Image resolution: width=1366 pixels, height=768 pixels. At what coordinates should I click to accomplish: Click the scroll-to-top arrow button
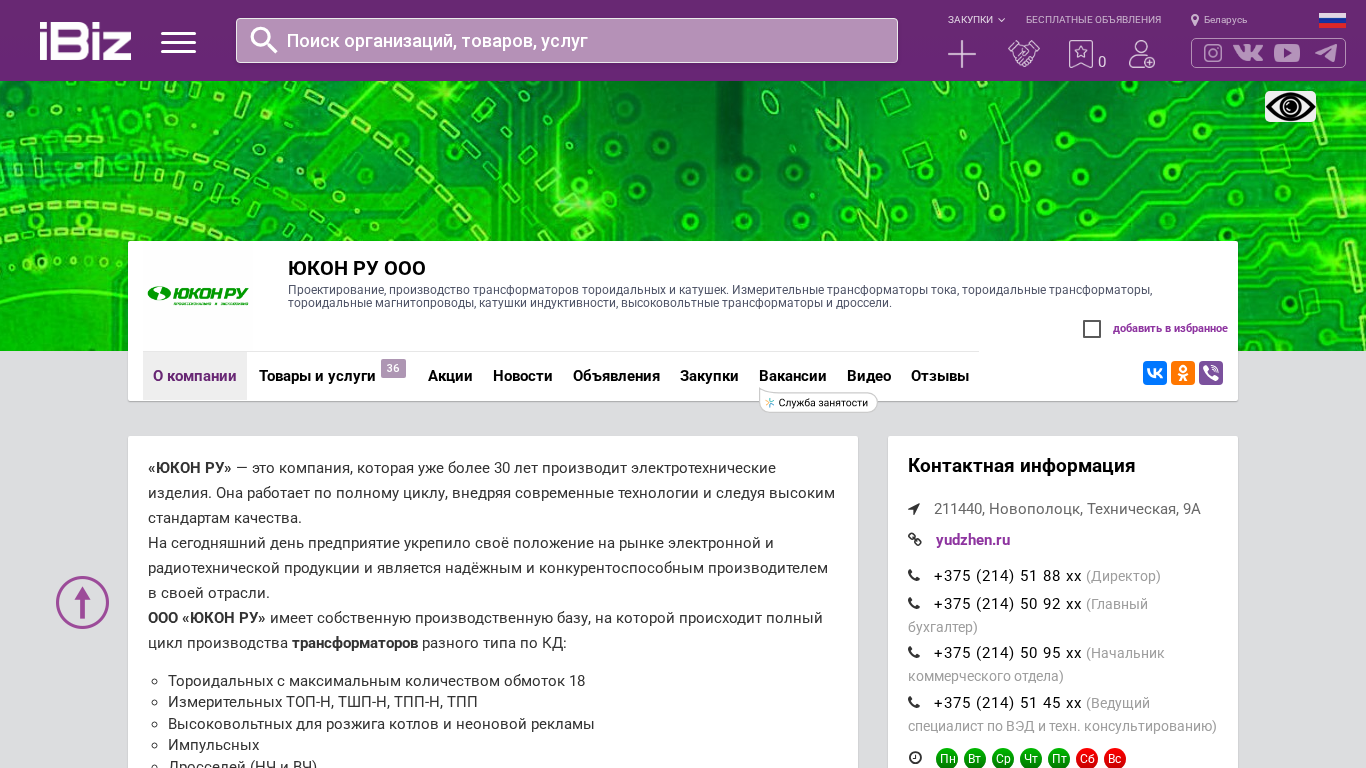pos(82,602)
